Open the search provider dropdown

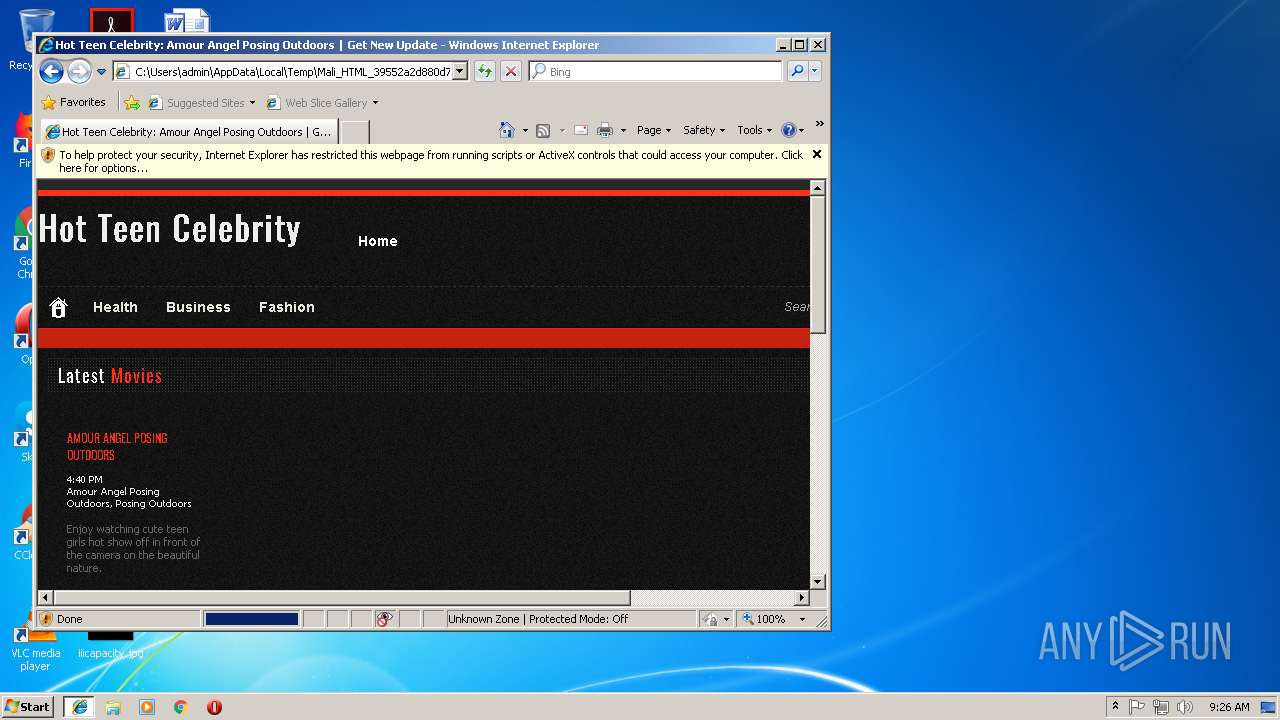click(x=815, y=71)
